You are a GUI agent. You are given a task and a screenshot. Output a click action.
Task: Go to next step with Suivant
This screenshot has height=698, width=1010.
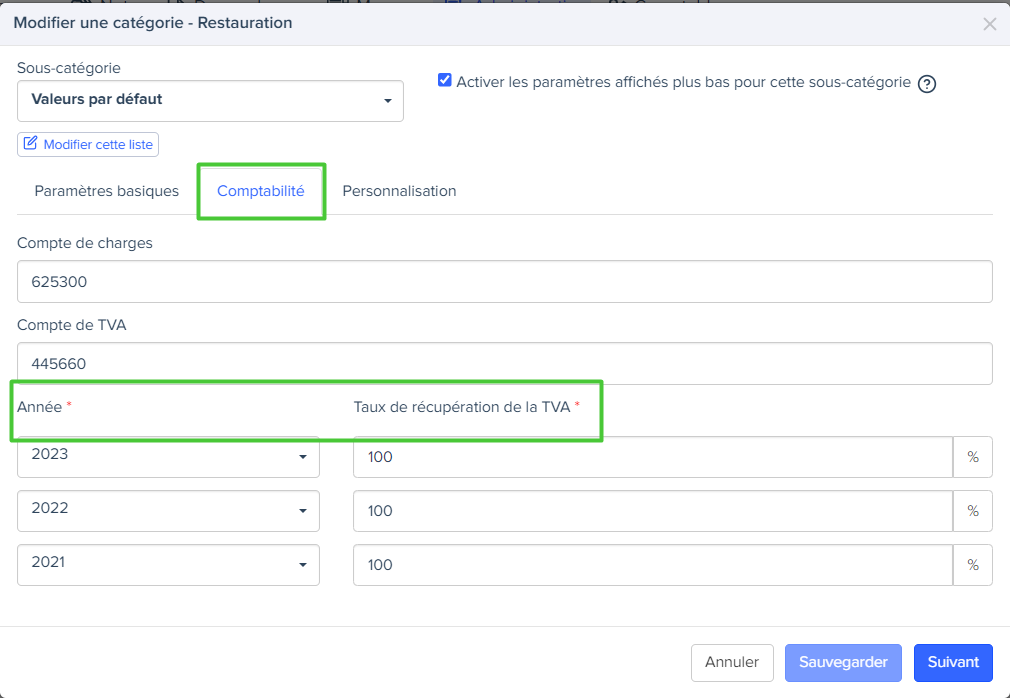(952, 662)
